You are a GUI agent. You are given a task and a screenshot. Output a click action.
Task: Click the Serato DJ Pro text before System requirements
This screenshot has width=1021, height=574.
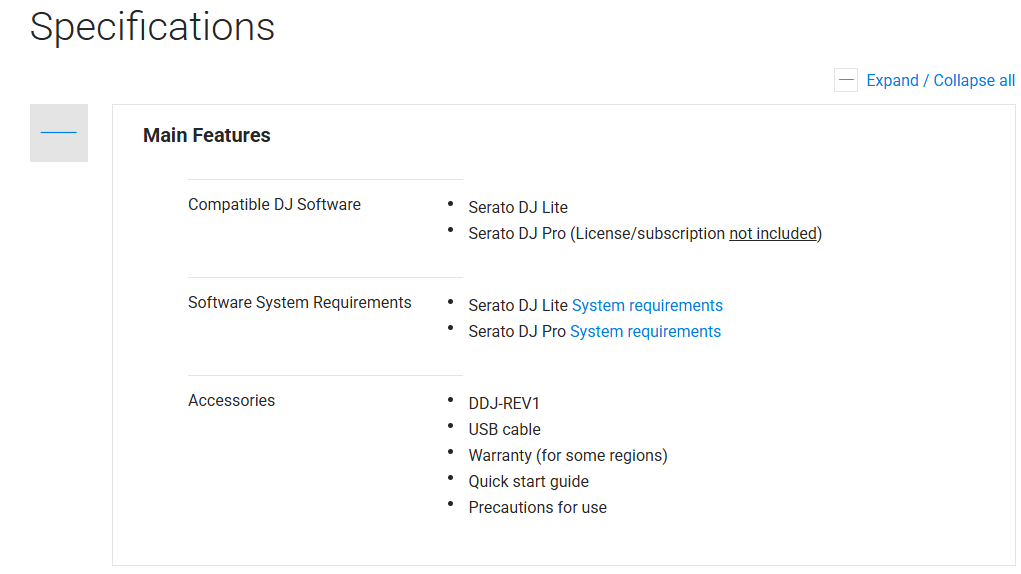[517, 332]
